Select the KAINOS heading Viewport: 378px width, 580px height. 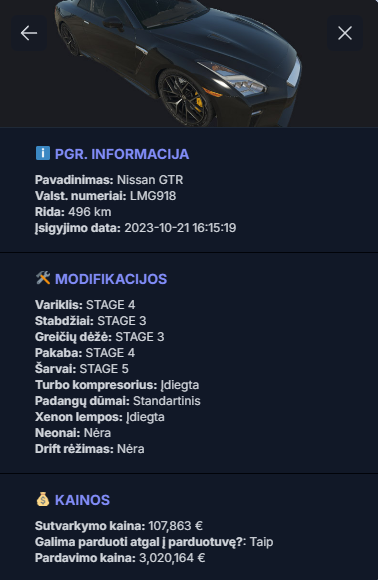[x=82, y=500]
